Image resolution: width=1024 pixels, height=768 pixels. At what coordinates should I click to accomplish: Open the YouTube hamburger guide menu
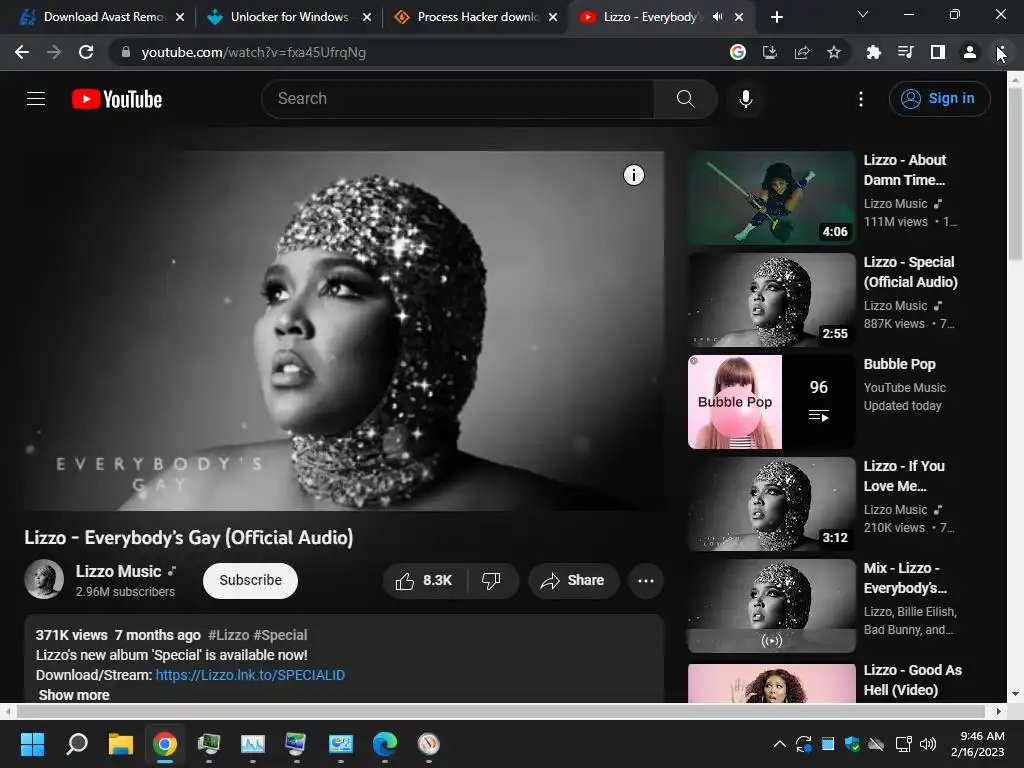[x=36, y=99]
